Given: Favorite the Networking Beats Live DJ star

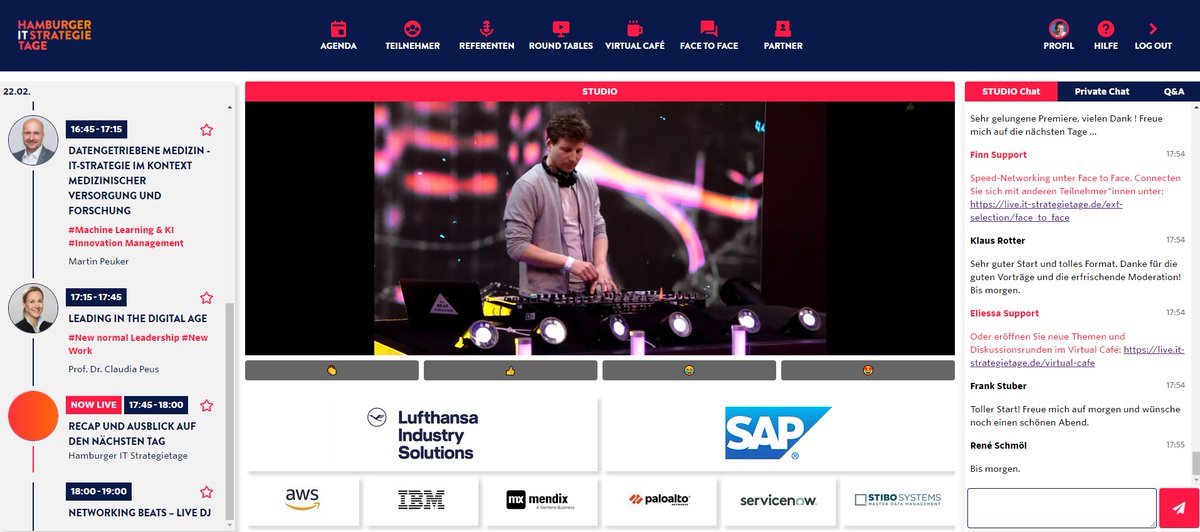Looking at the screenshot, I should pyautogui.click(x=206, y=492).
